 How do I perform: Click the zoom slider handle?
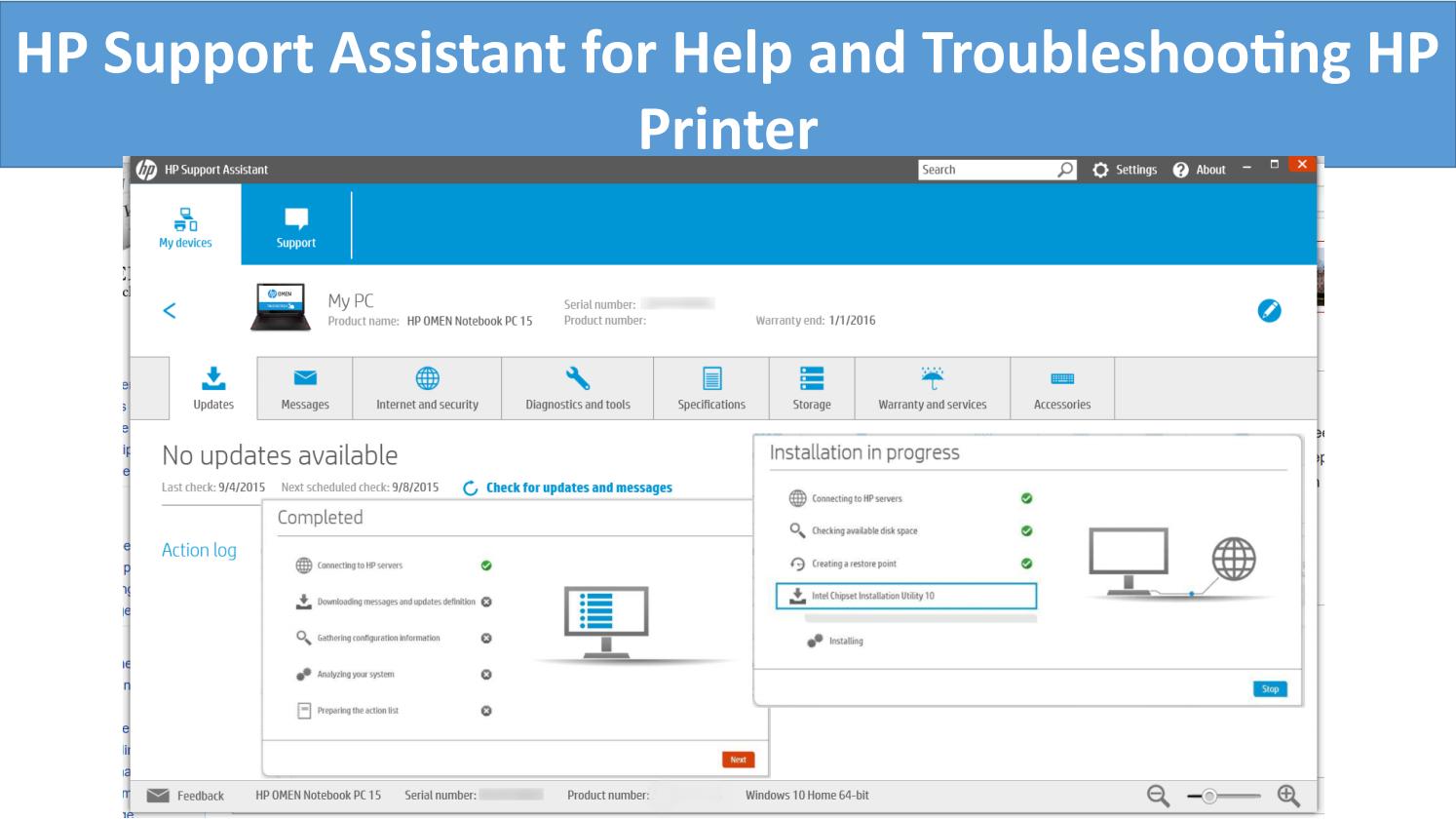click(1209, 797)
